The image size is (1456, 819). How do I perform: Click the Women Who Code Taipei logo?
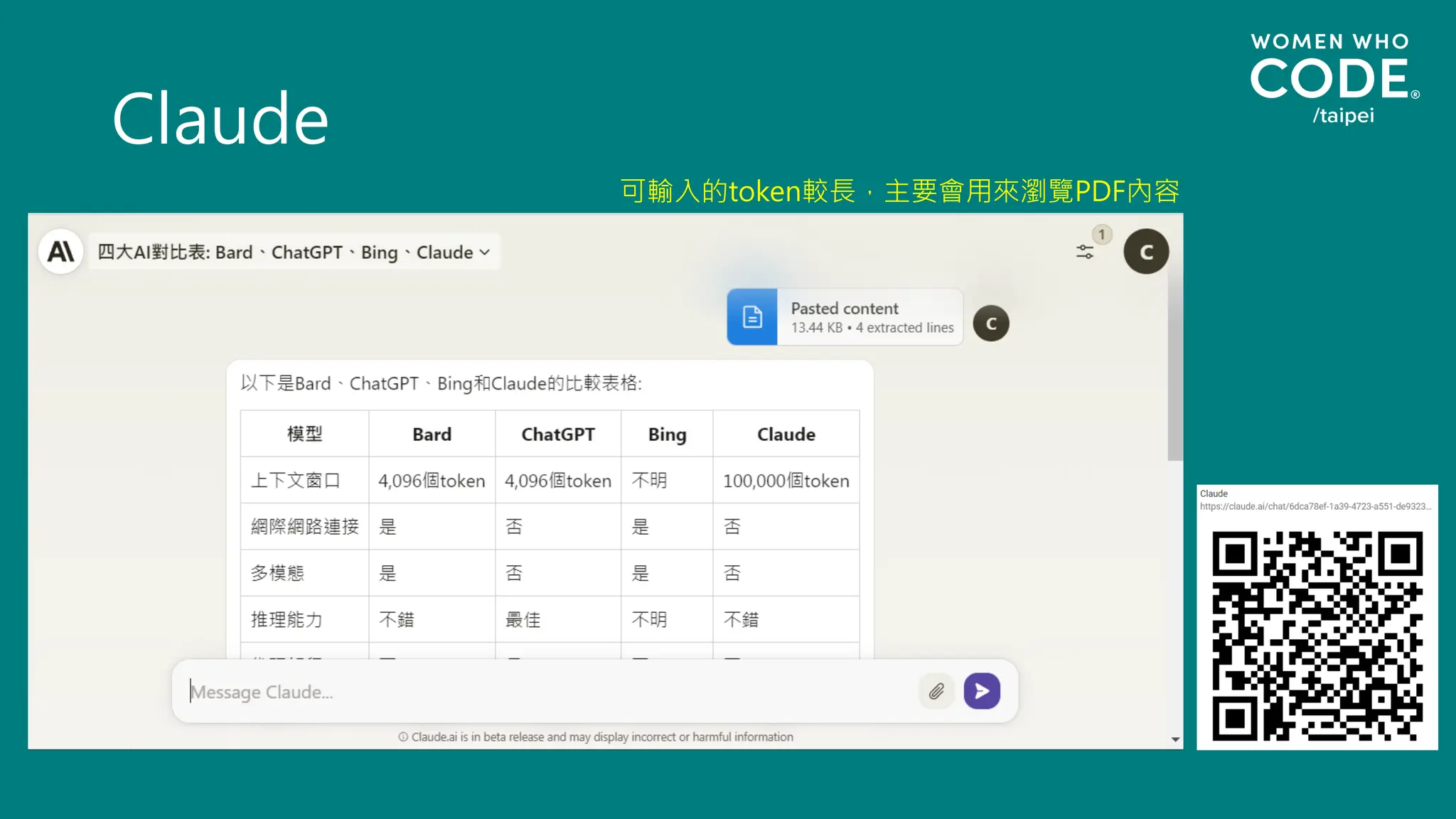tap(1334, 78)
